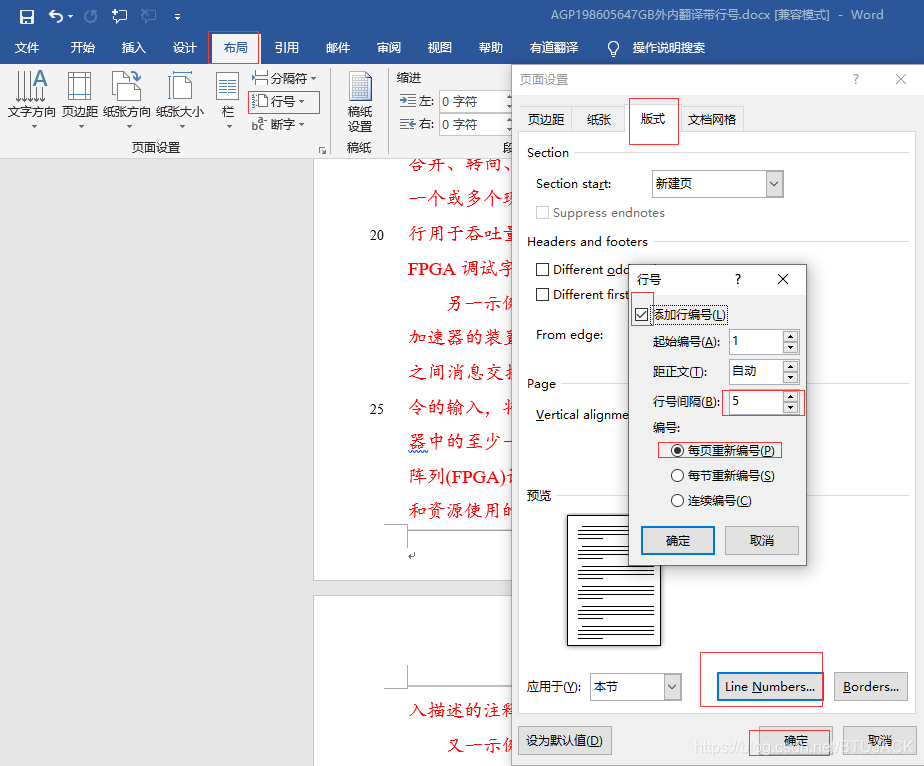Click the Line Numbers... button
The height and width of the screenshot is (766, 924).
pos(770,687)
